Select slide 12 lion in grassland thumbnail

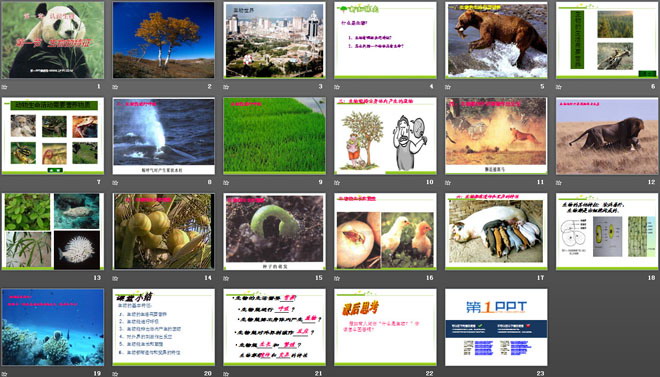(607, 135)
